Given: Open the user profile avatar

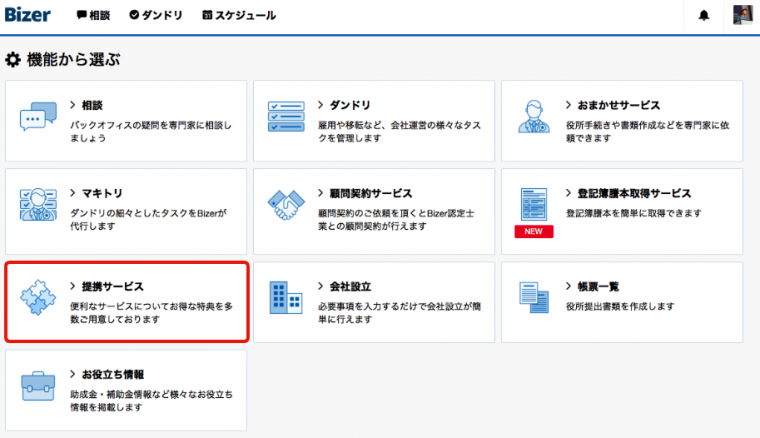Looking at the screenshot, I should coord(742,15).
